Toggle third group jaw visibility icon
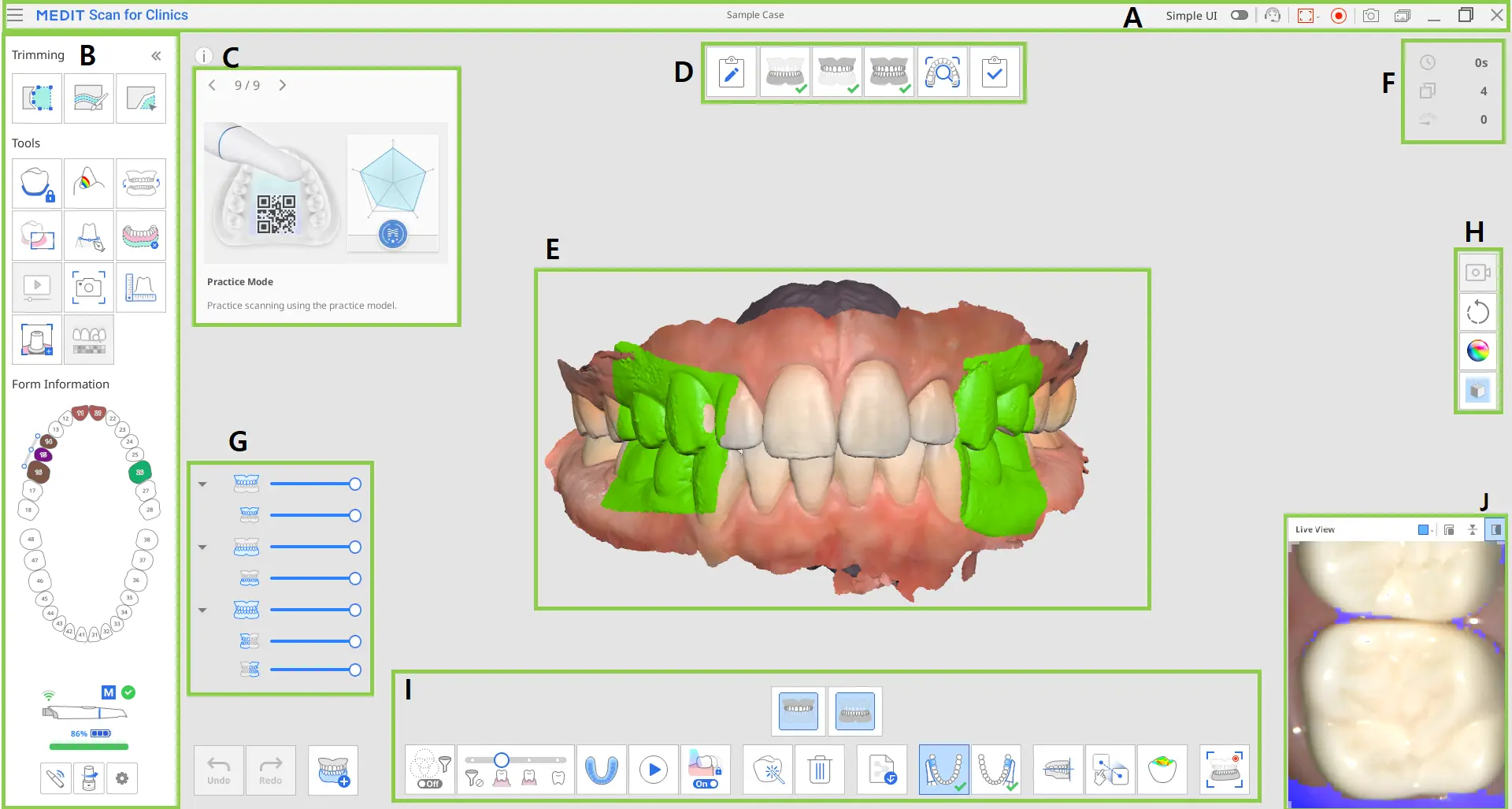Image resolution: width=1512 pixels, height=809 pixels. pyautogui.click(x=246, y=610)
